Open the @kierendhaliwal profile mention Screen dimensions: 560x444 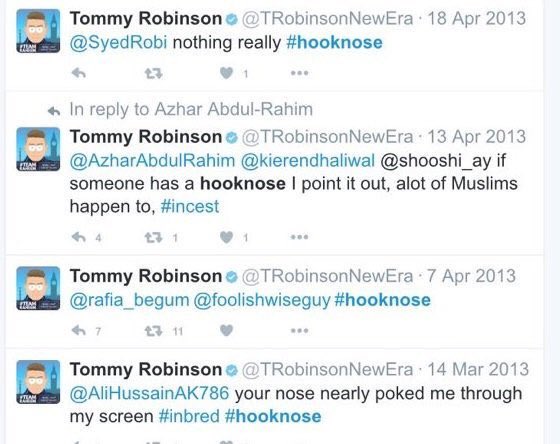[308, 161]
